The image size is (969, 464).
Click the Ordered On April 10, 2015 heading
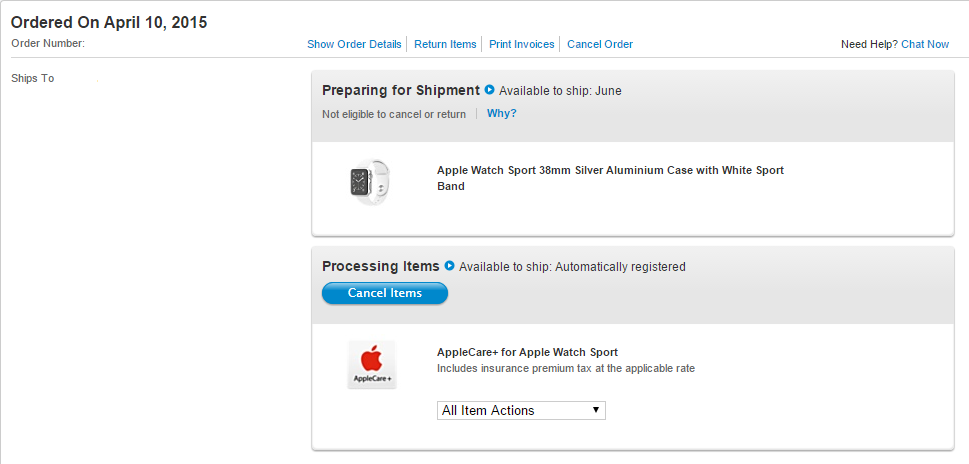pyautogui.click(x=109, y=23)
